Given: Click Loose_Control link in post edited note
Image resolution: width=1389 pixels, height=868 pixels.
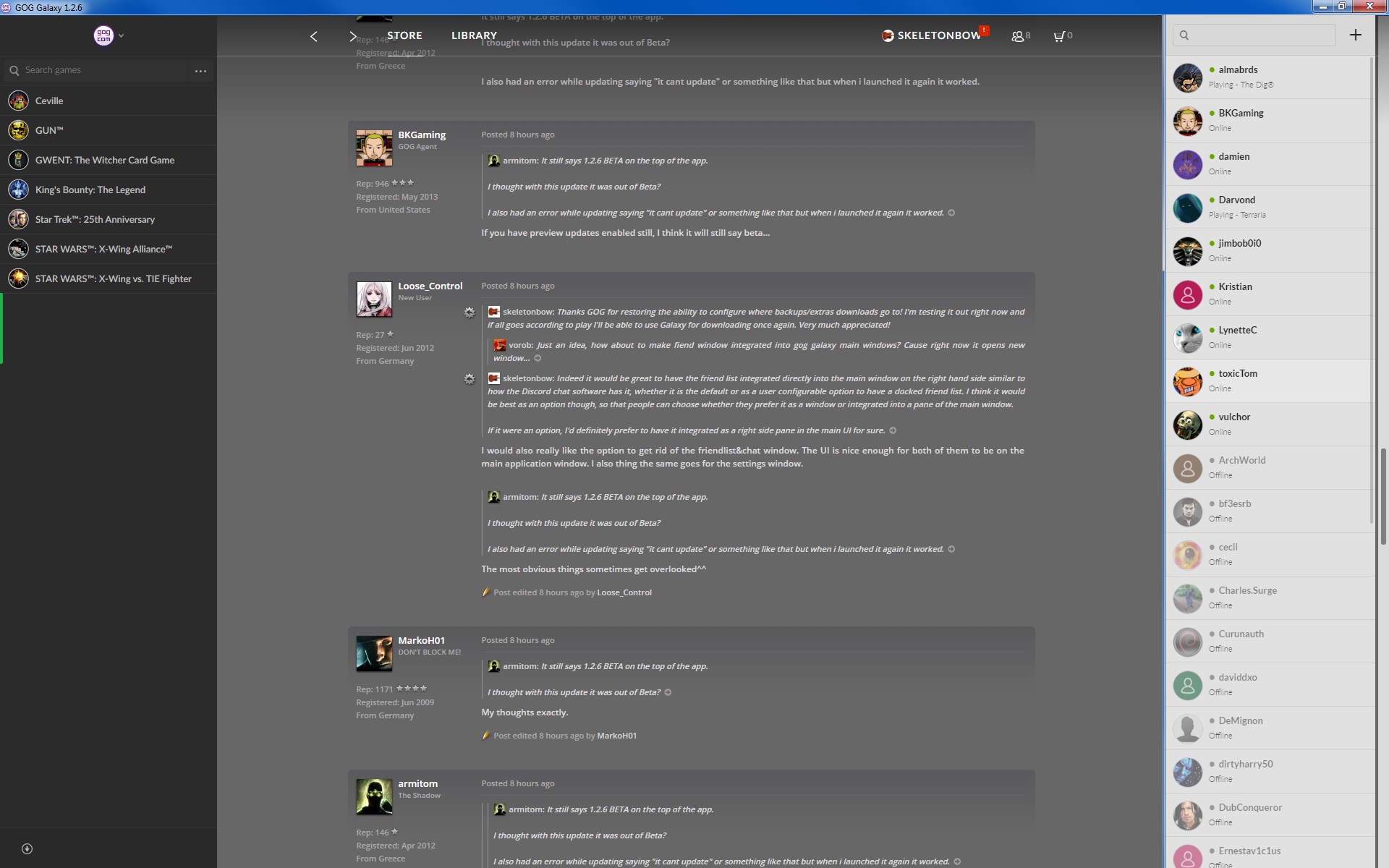Looking at the screenshot, I should click(624, 592).
